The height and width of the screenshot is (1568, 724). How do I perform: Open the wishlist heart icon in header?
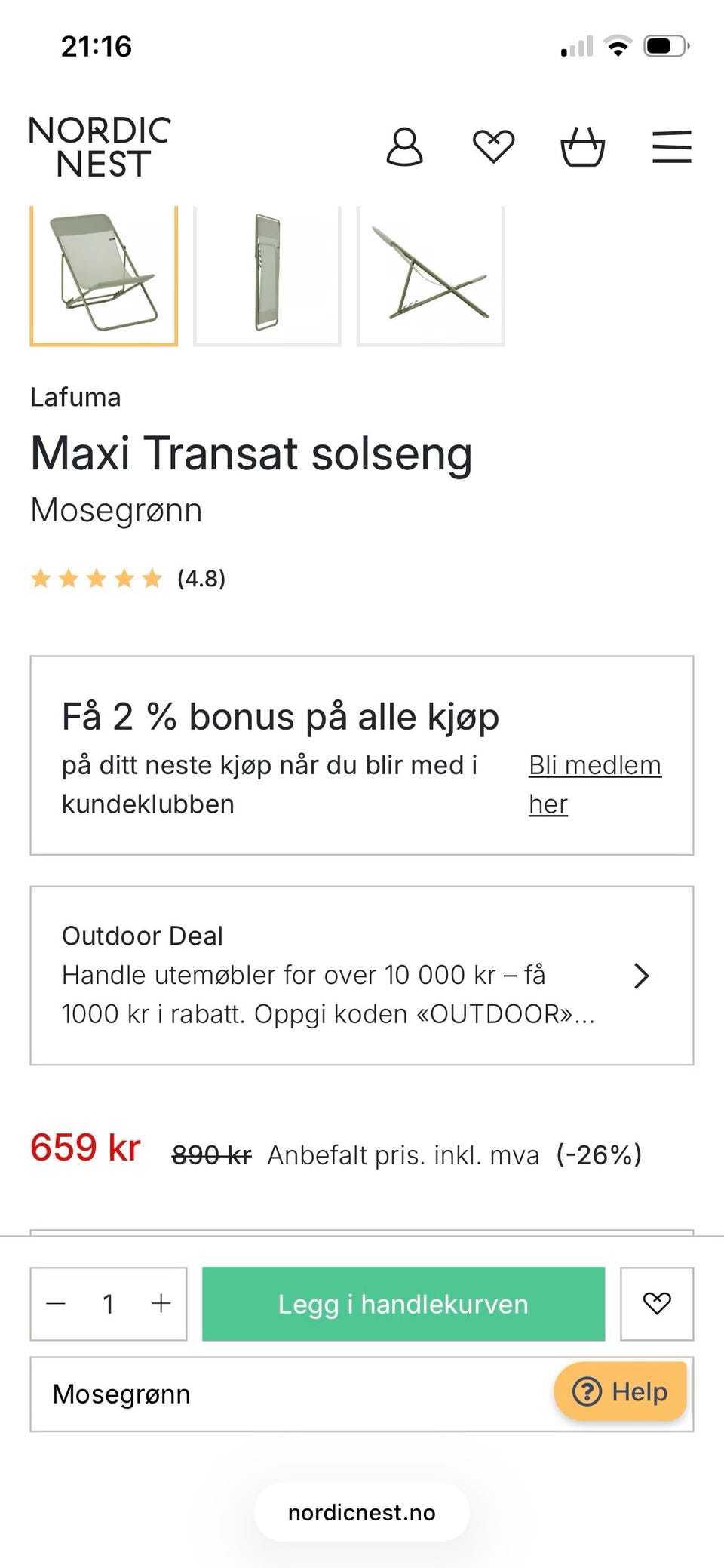click(x=493, y=146)
